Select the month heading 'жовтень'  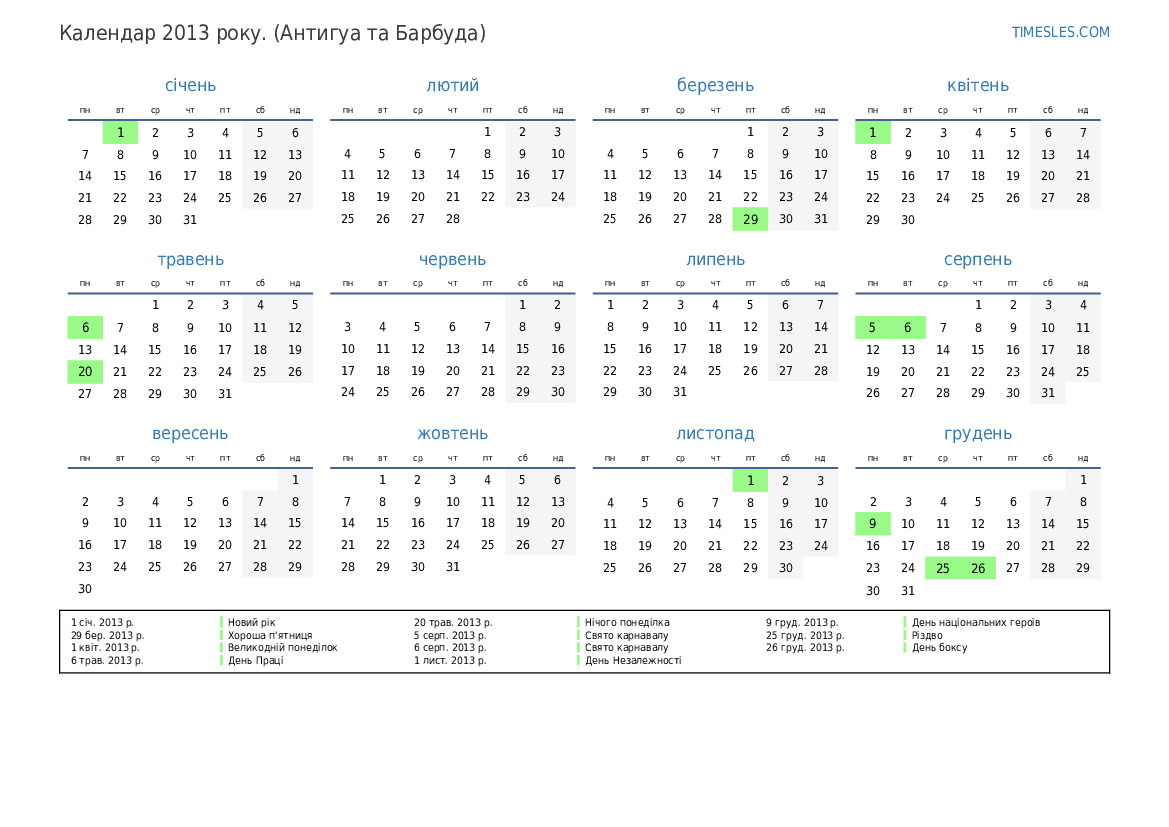(x=453, y=433)
